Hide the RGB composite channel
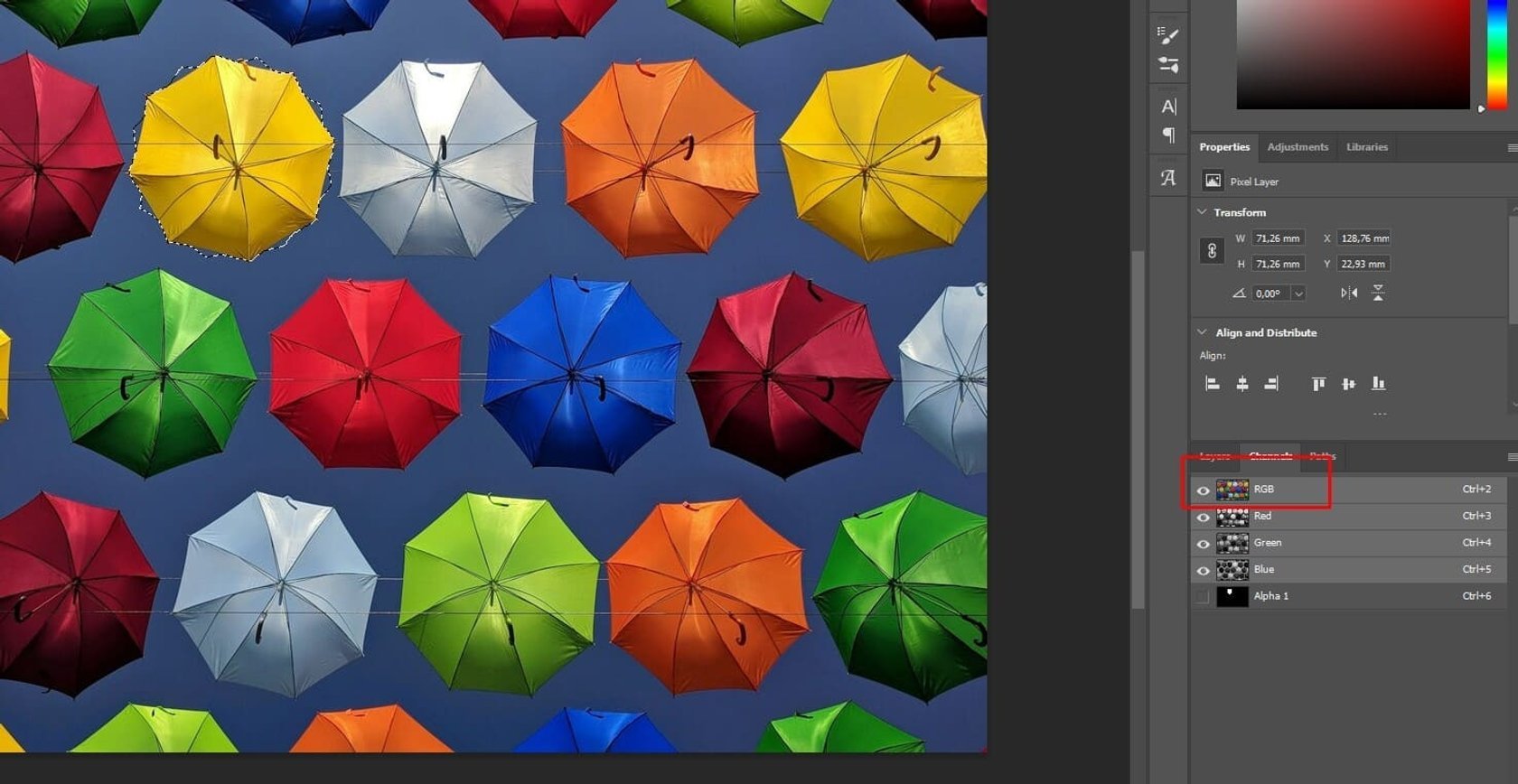The image size is (1518, 784). click(1203, 490)
